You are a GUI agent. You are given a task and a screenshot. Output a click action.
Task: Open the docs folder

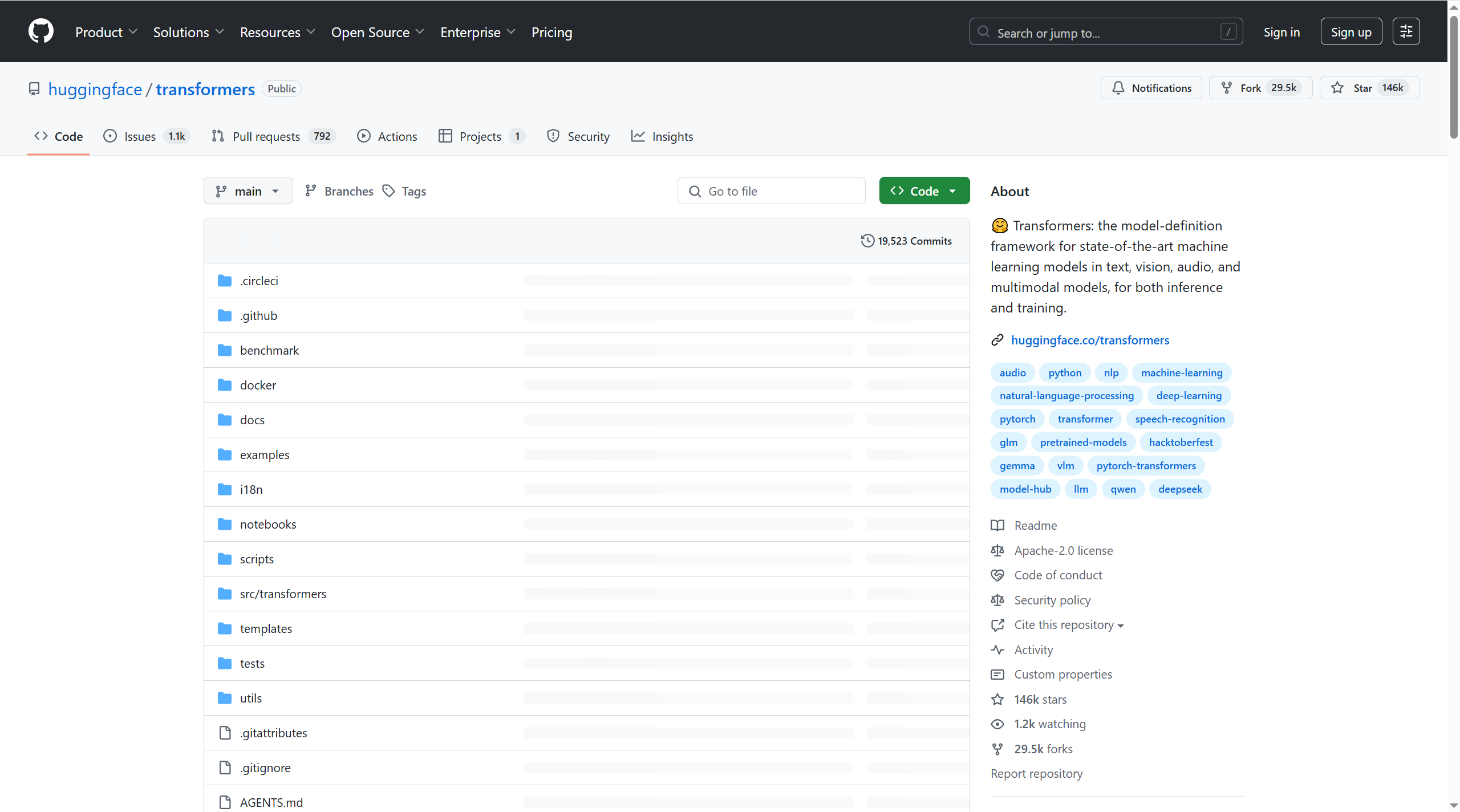click(x=252, y=420)
